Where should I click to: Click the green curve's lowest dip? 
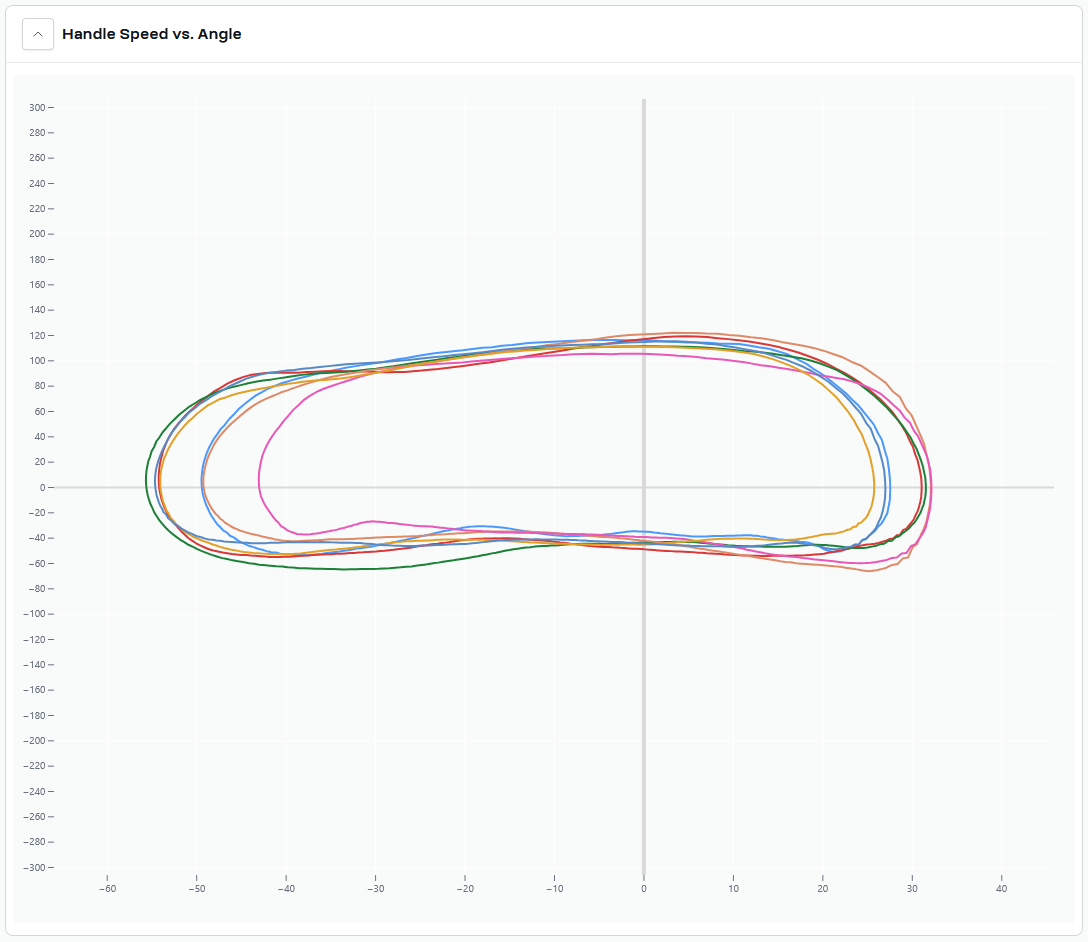345,569
